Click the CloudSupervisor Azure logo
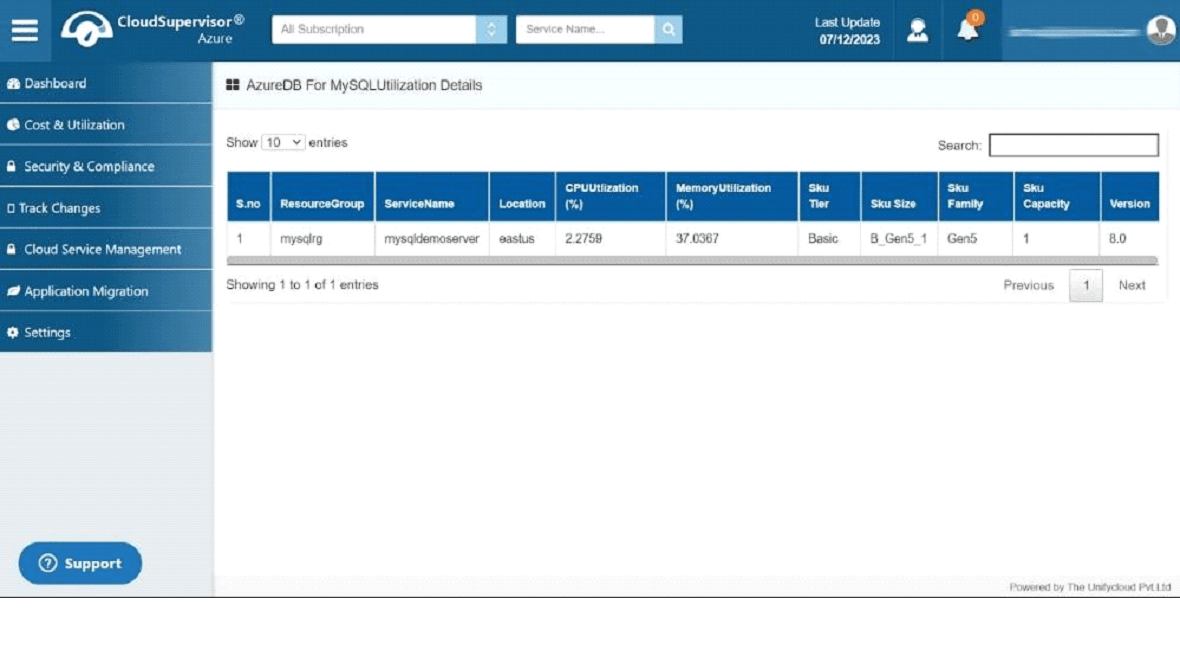The height and width of the screenshot is (648, 1180). 153,29
